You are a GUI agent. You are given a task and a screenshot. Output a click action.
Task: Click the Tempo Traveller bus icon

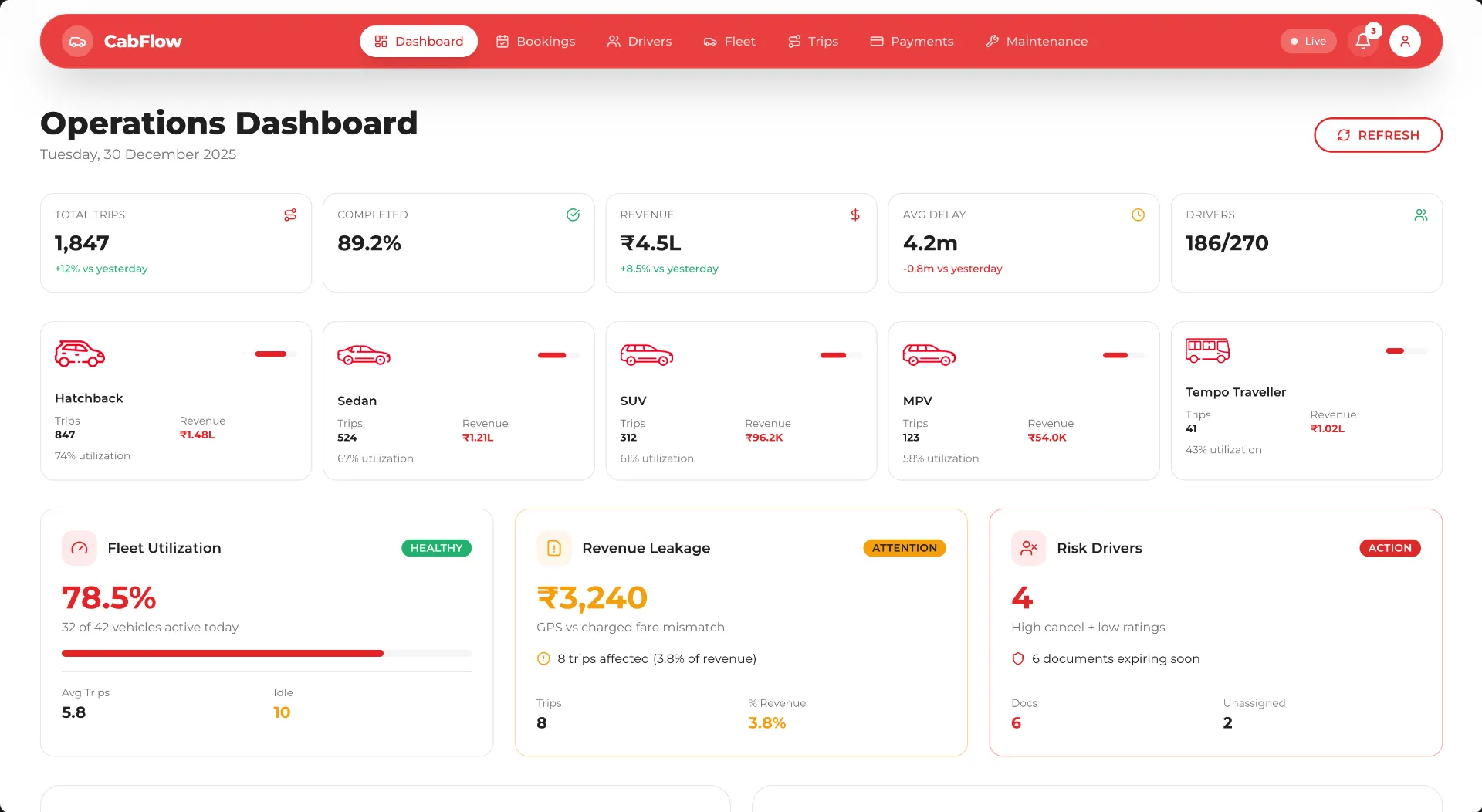pyautogui.click(x=1207, y=350)
